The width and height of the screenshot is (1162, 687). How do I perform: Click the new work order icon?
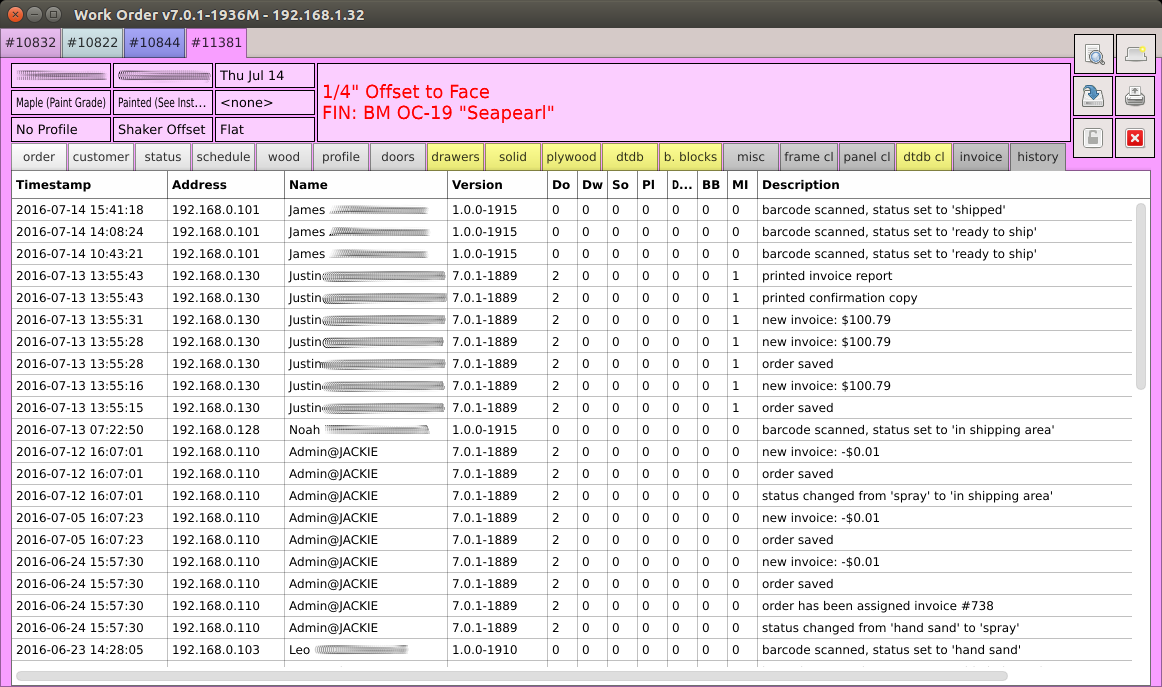(1134, 55)
